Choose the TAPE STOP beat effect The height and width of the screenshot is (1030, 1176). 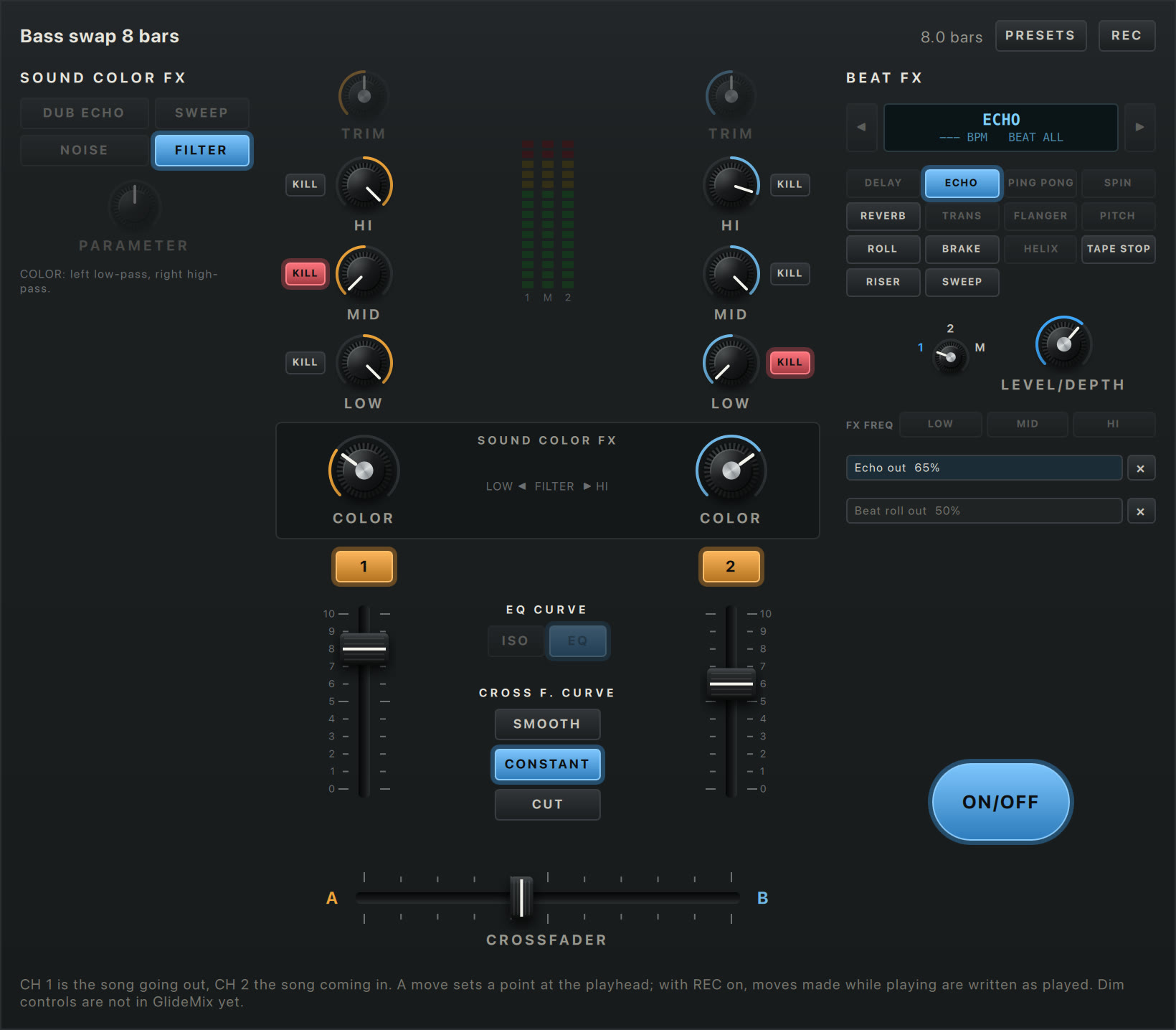click(x=1118, y=249)
